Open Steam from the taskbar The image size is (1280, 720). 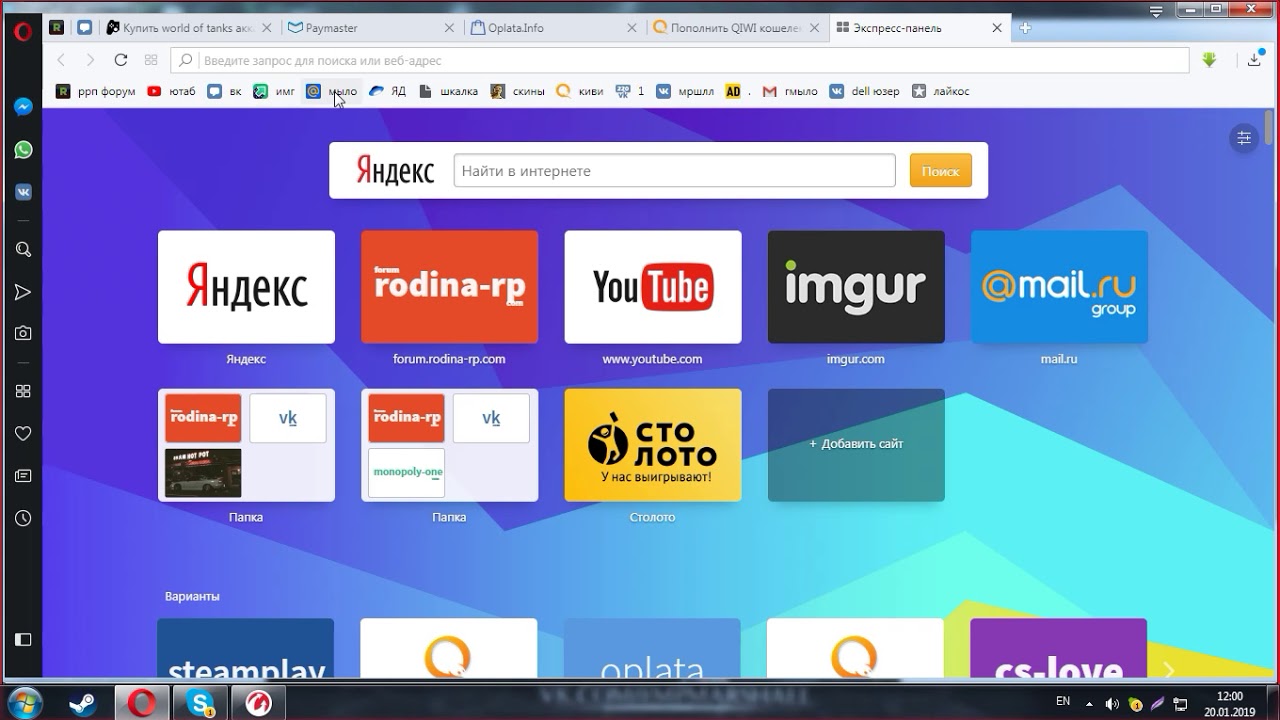(x=84, y=701)
